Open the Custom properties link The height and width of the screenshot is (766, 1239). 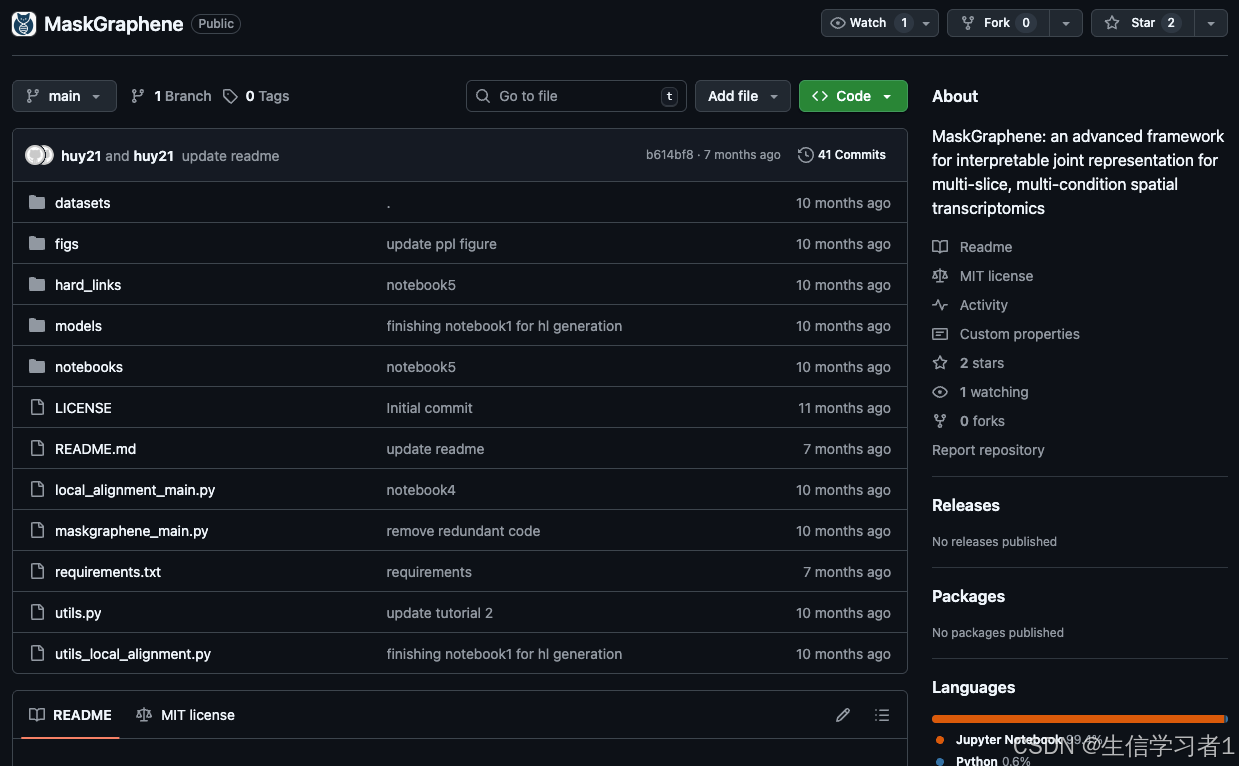1020,334
